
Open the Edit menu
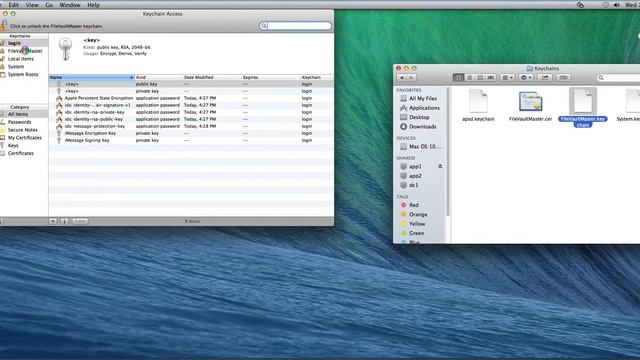point(13,5)
